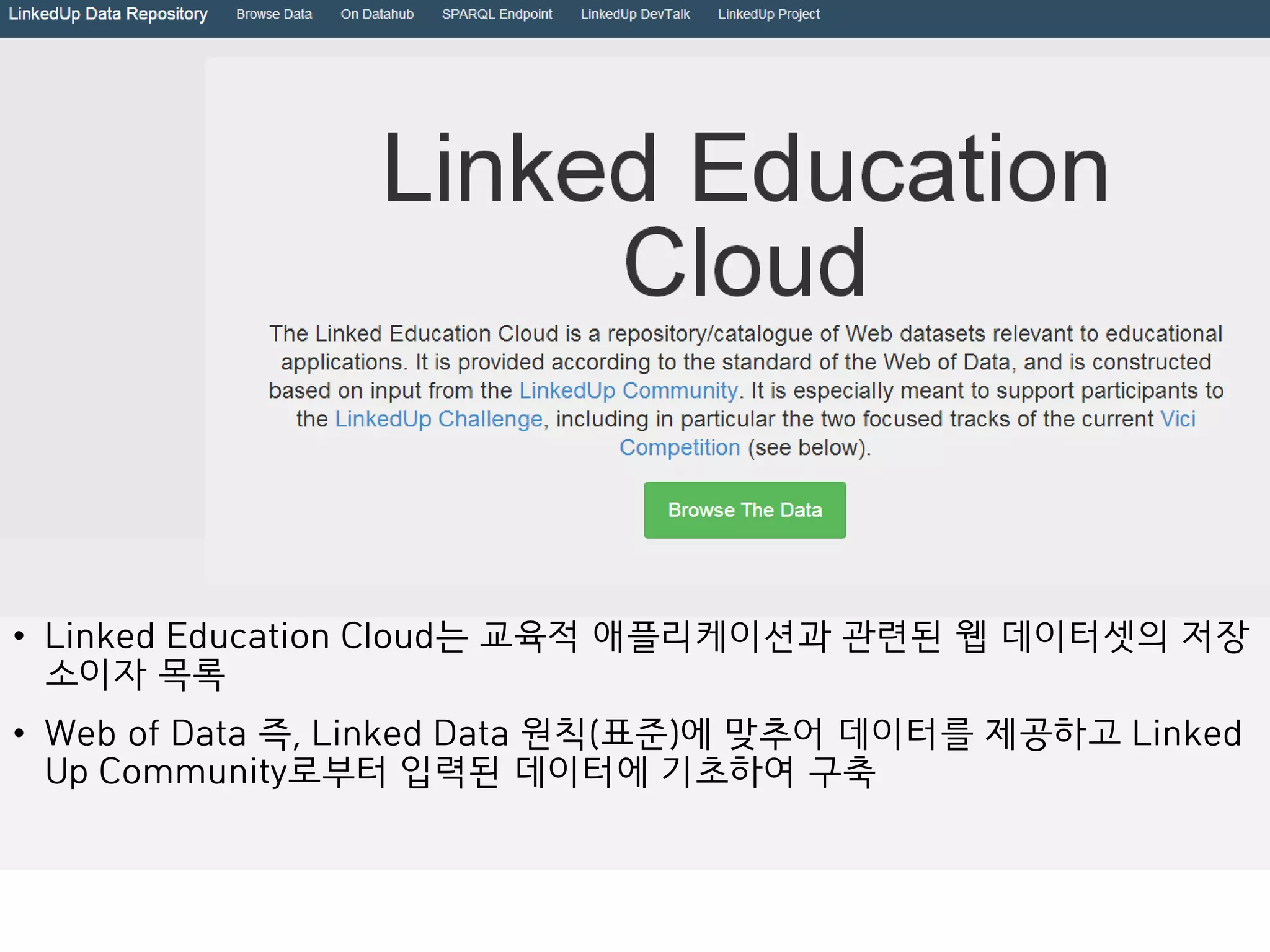Open the LinkedUp Project nav link

[769, 14]
